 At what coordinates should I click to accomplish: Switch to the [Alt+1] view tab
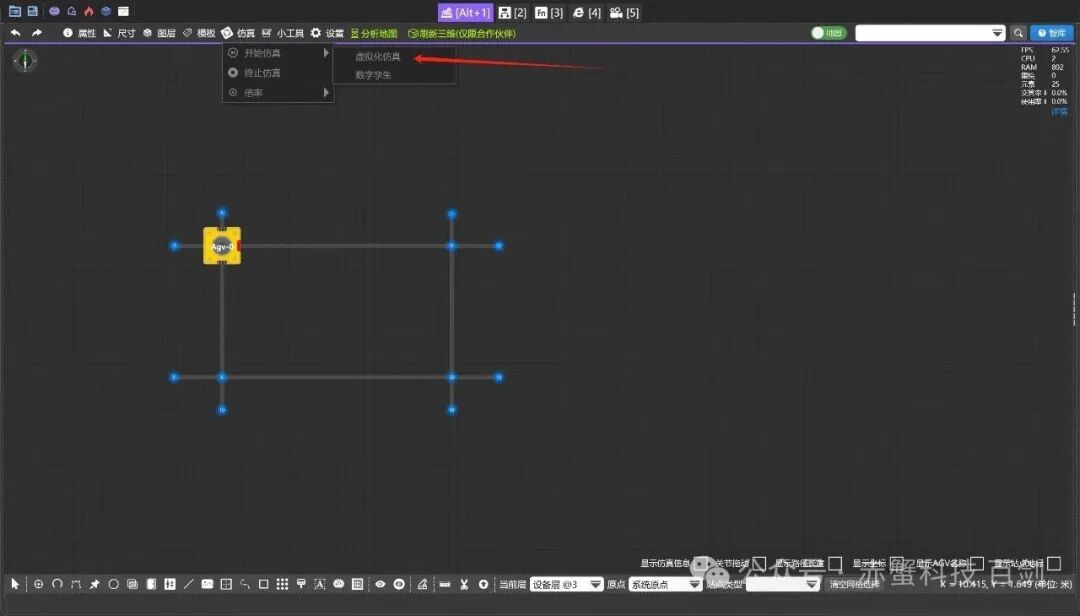click(466, 12)
